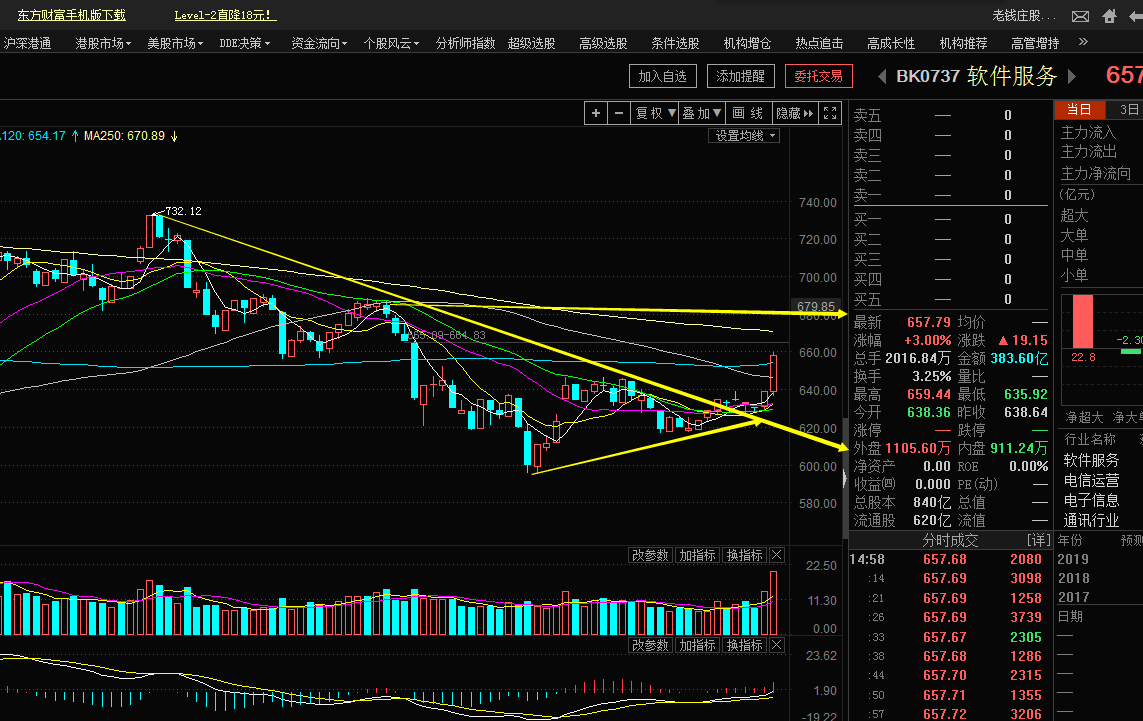
Task: Click 加指标 in volume panel
Action: click(x=698, y=556)
